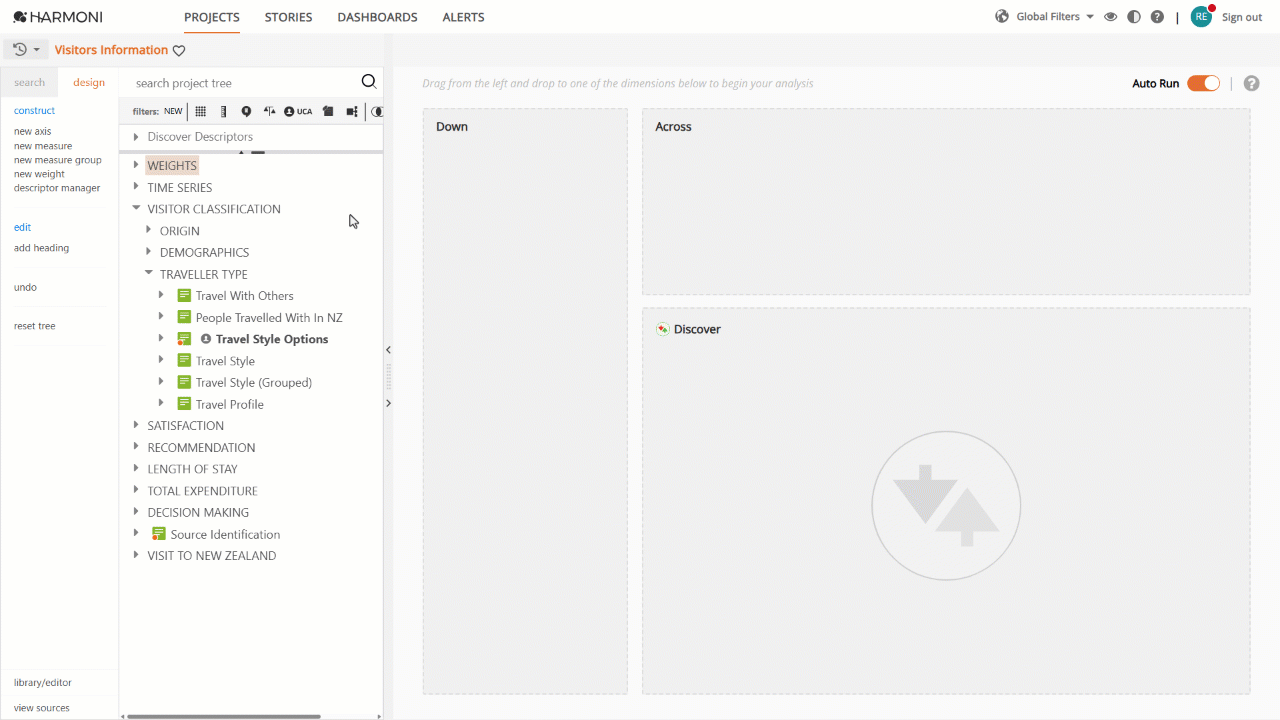Click view sources
This screenshot has height=720, width=1280.
42,708
